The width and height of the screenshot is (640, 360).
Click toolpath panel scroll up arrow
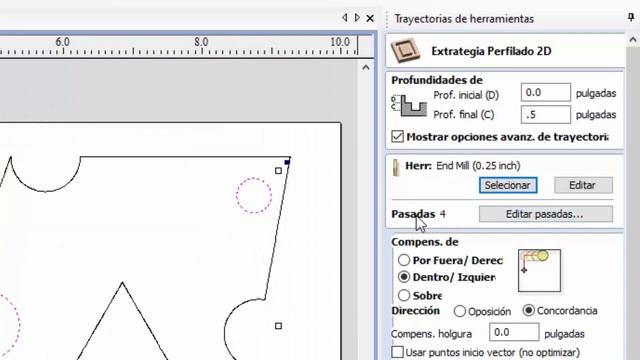pos(633,40)
